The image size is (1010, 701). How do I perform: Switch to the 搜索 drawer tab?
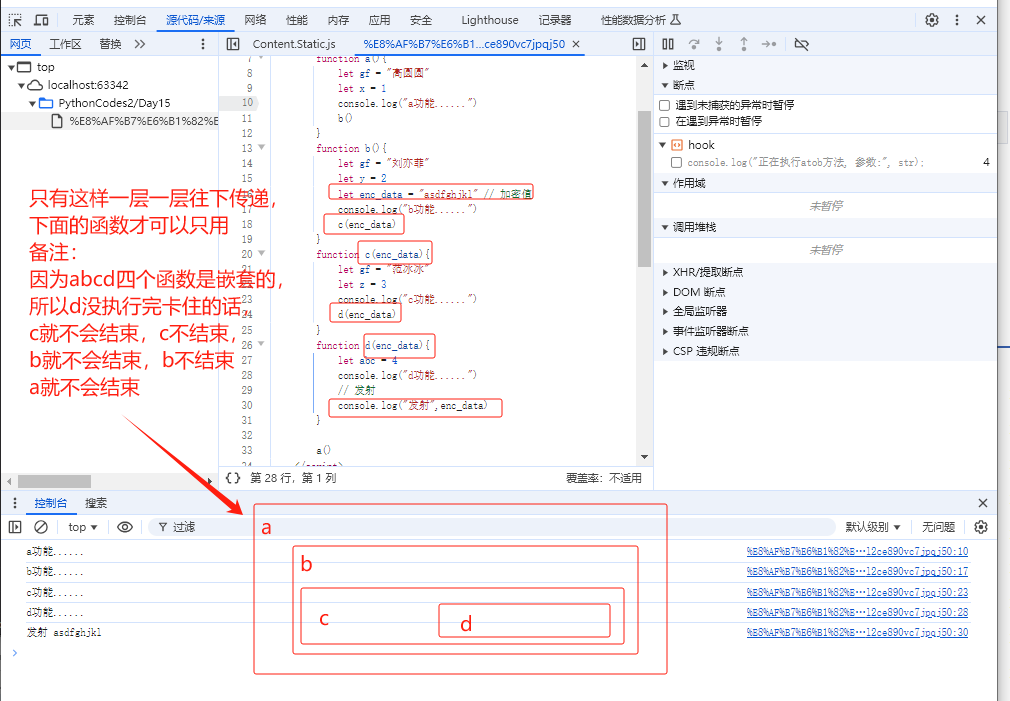[x=96, y=503]
